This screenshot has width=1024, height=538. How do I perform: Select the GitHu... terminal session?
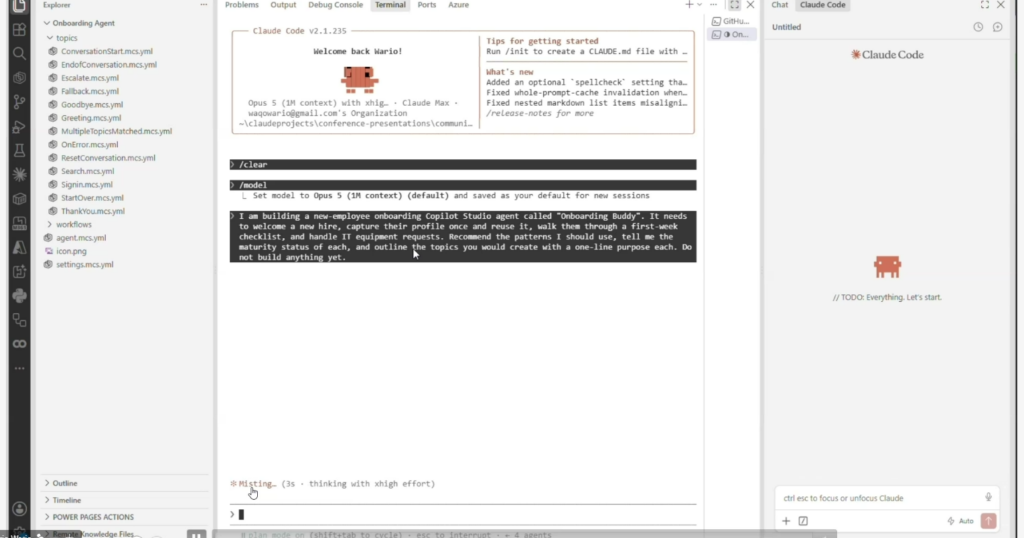click(x=731, y=22)
